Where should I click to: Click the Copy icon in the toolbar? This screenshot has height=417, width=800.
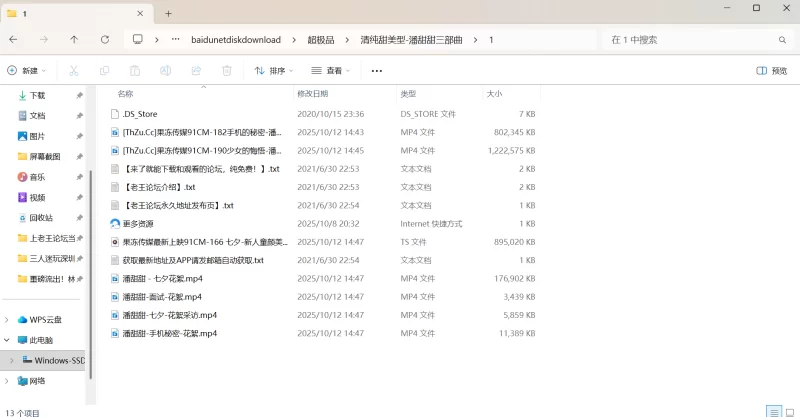(104, 71)
